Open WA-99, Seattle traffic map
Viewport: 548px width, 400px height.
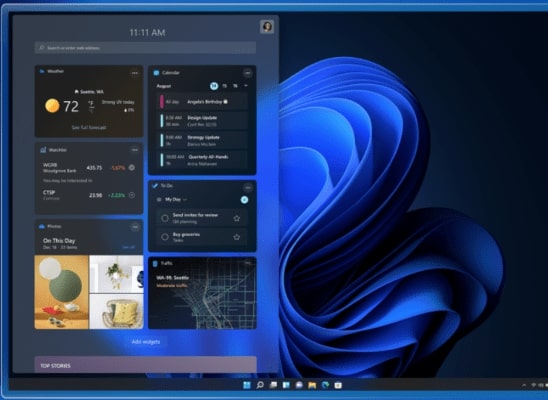point(202,293)
